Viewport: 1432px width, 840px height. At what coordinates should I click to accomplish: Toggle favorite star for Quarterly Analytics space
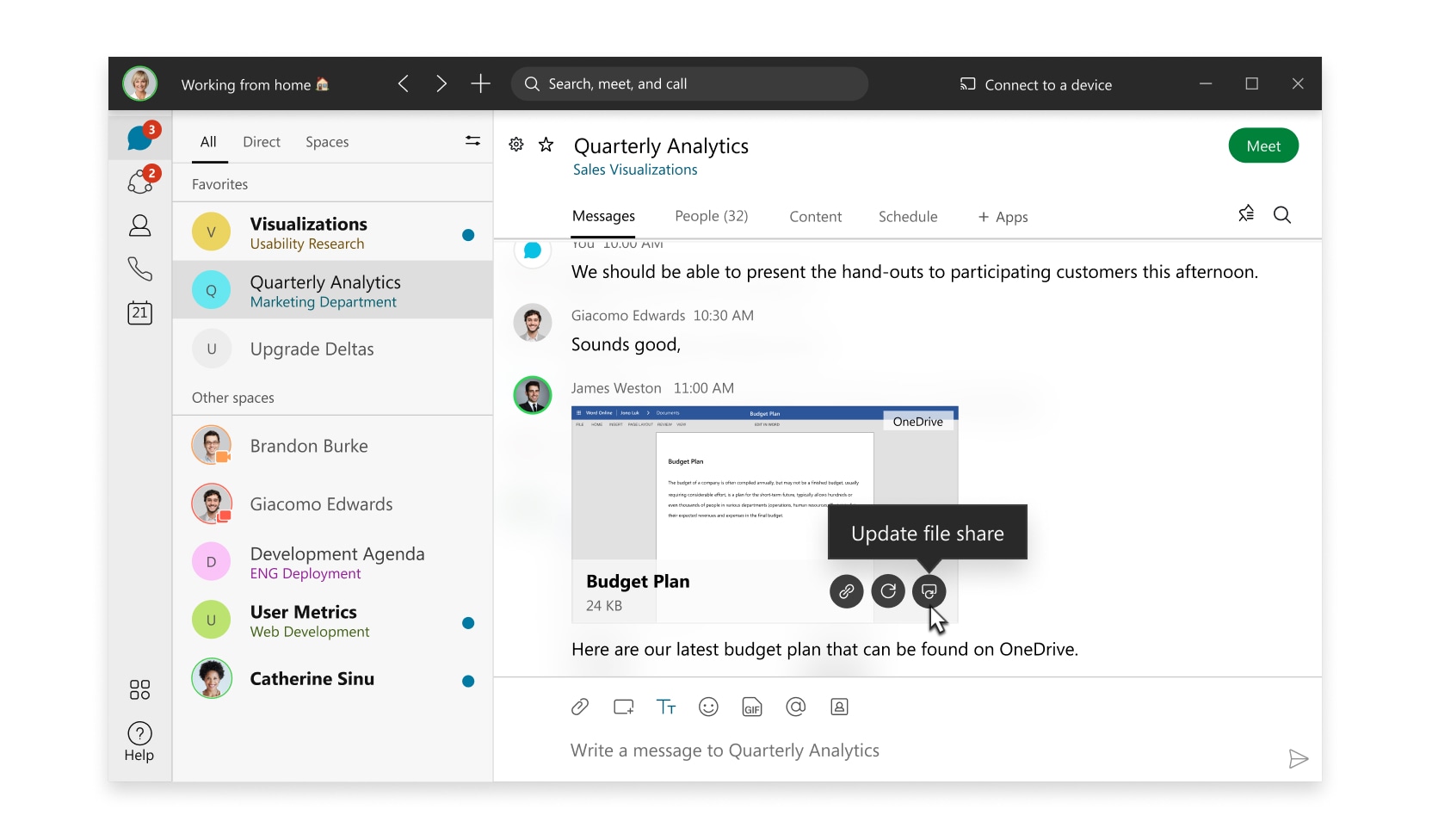546,145
